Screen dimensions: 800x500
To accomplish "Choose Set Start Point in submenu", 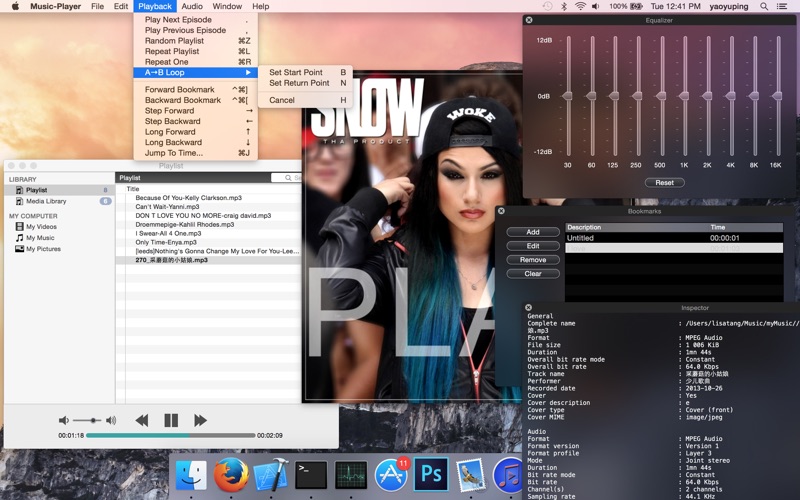I will (305, 72).
